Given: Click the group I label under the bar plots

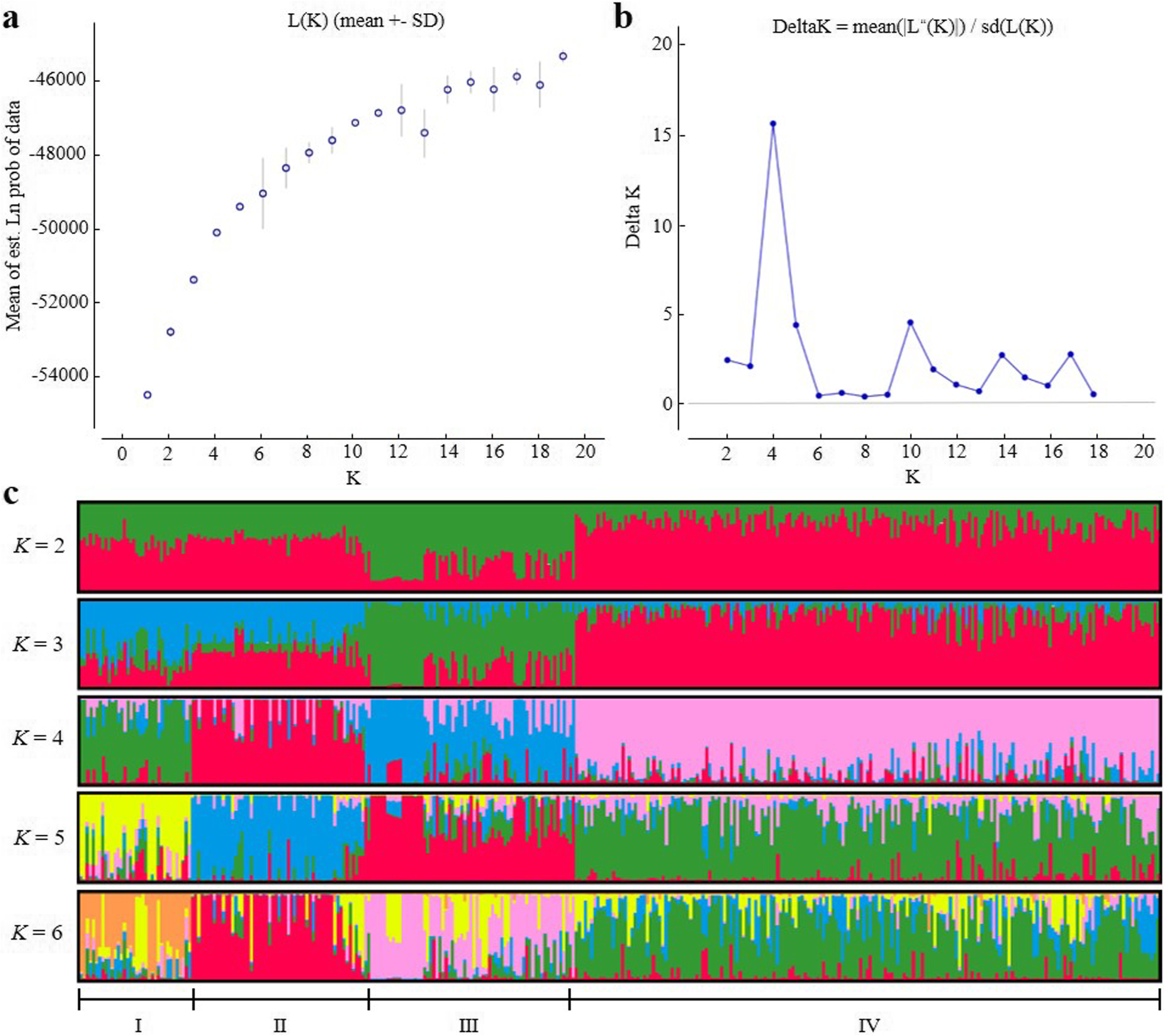Looking at the screenshot, I should (x=138, y=1025).
